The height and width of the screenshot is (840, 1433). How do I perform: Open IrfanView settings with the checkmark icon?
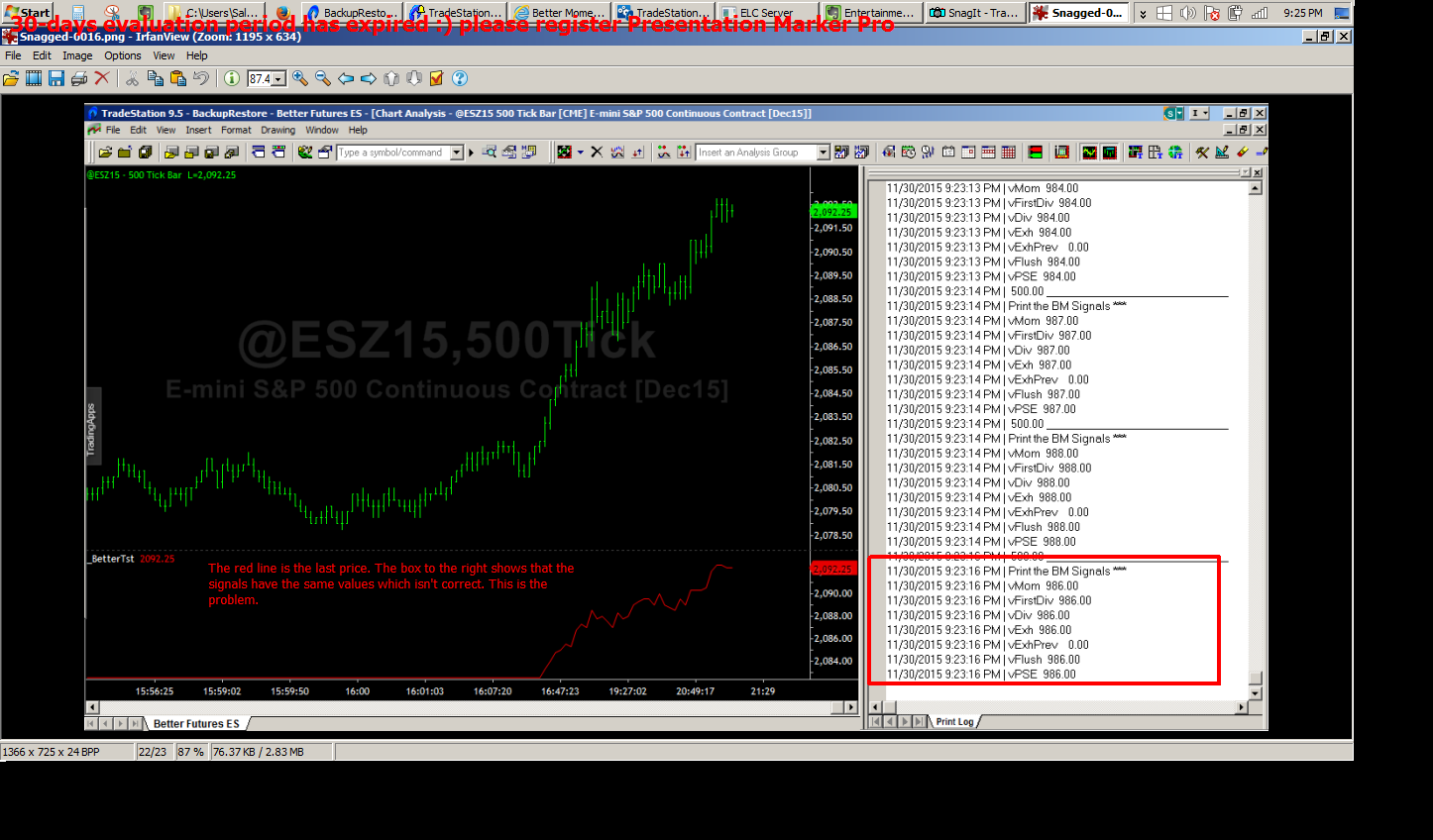[x=437, y=78]
